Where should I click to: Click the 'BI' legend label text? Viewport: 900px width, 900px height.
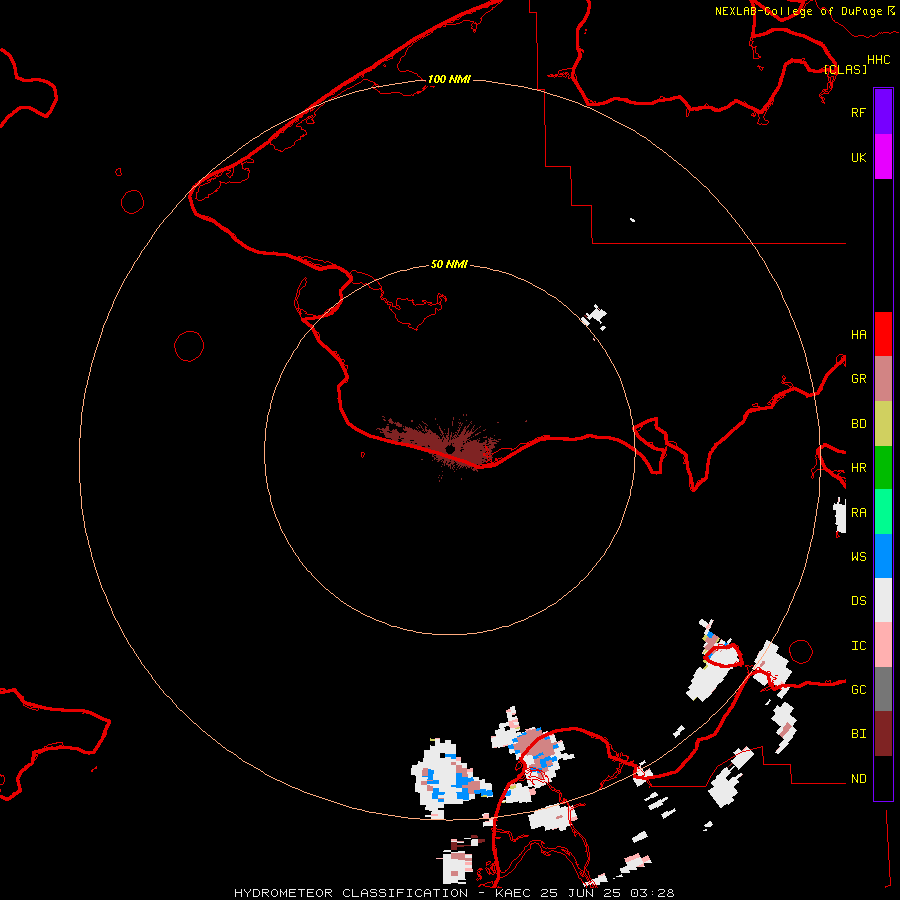point(858,734)
